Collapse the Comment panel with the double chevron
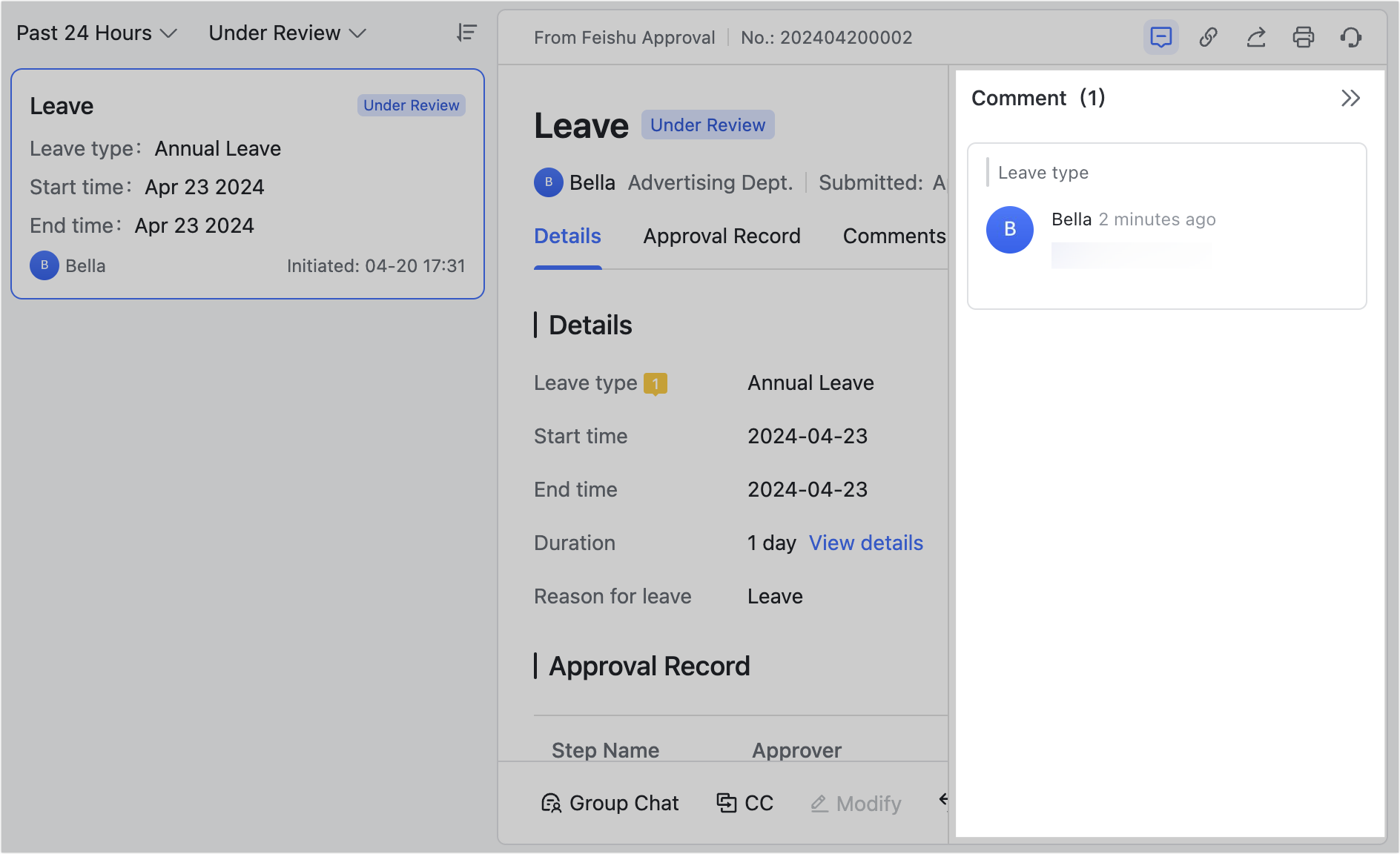This screenshot has height=854, width=1400. pyautogui.click(x=1351, y=97)
